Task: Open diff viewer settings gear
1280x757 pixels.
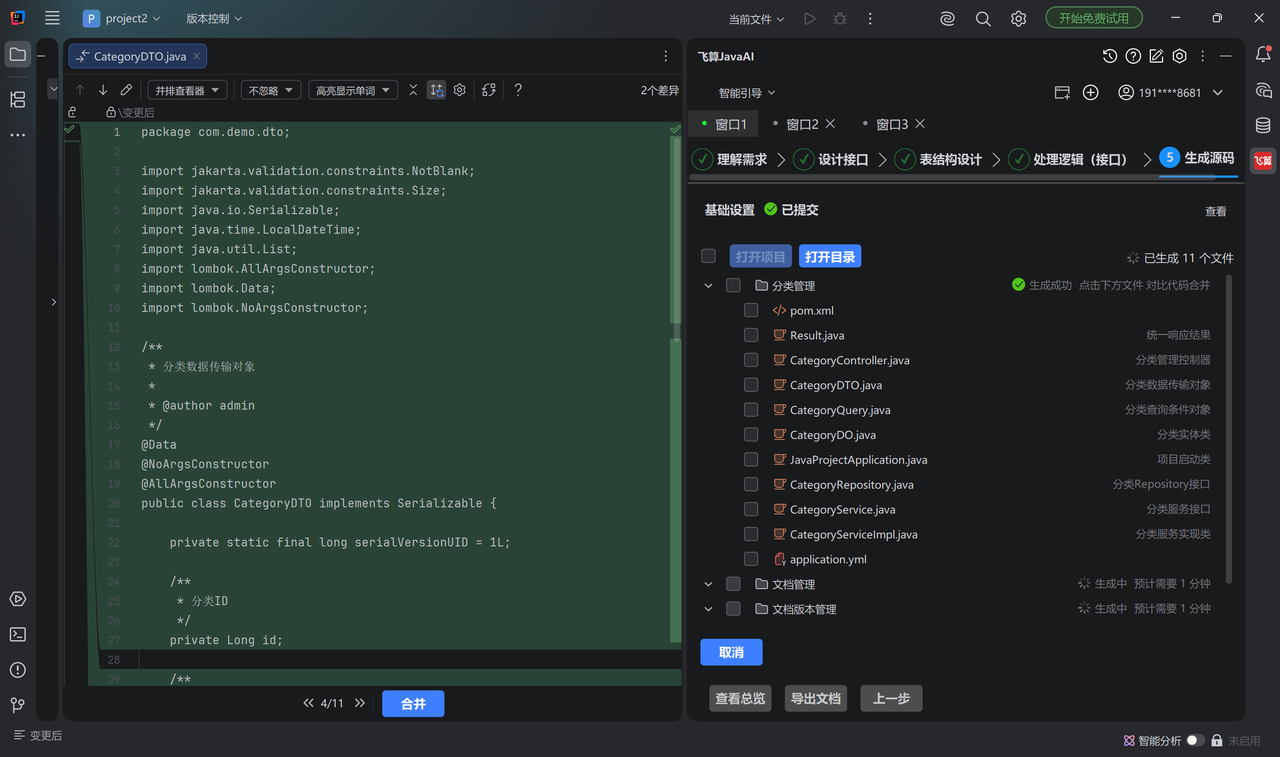Action: coord(460,90)
